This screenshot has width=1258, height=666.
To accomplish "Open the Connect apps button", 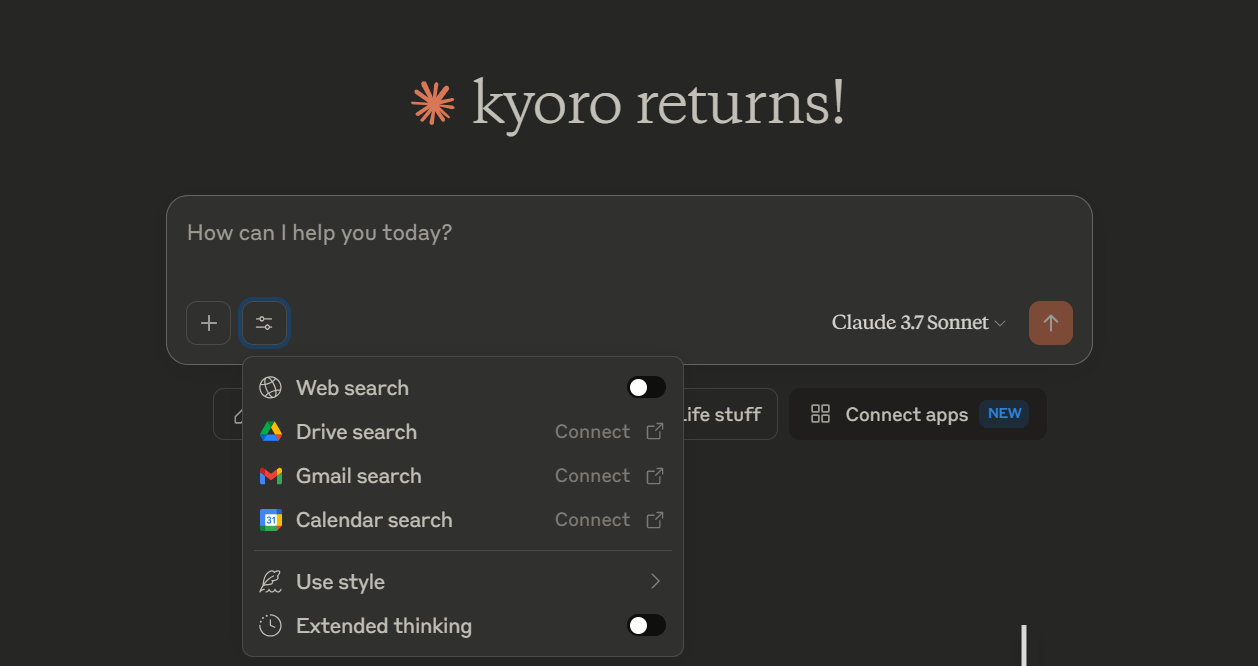I will click(x=917, y=414).
